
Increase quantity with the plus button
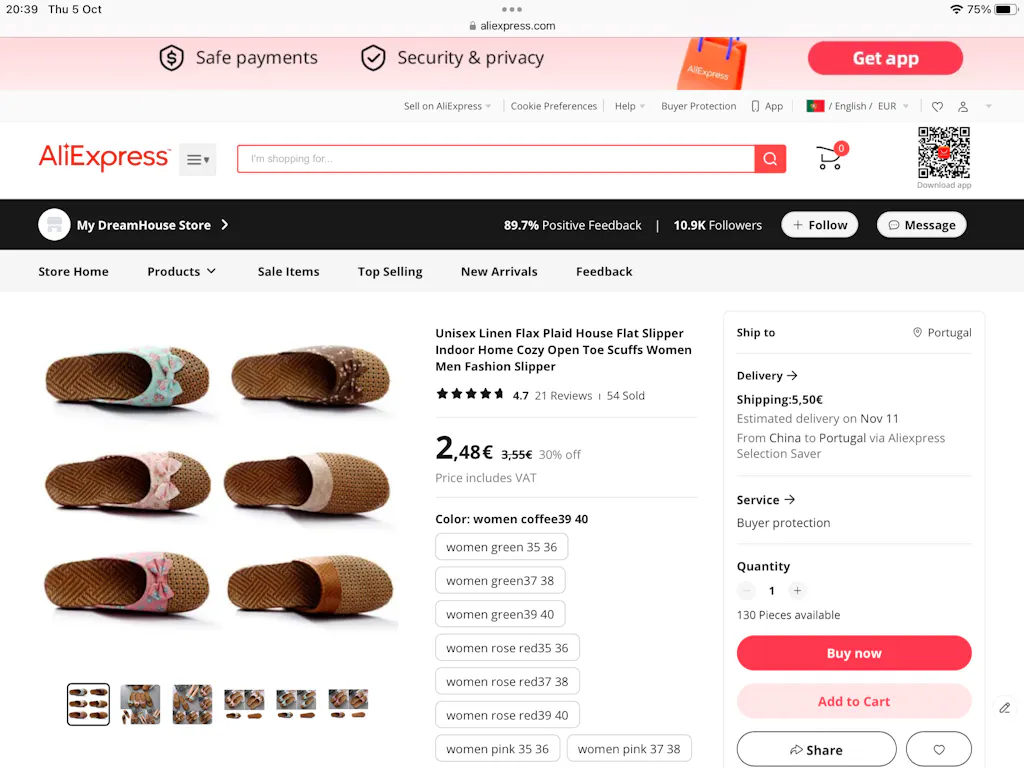[797, 591]
